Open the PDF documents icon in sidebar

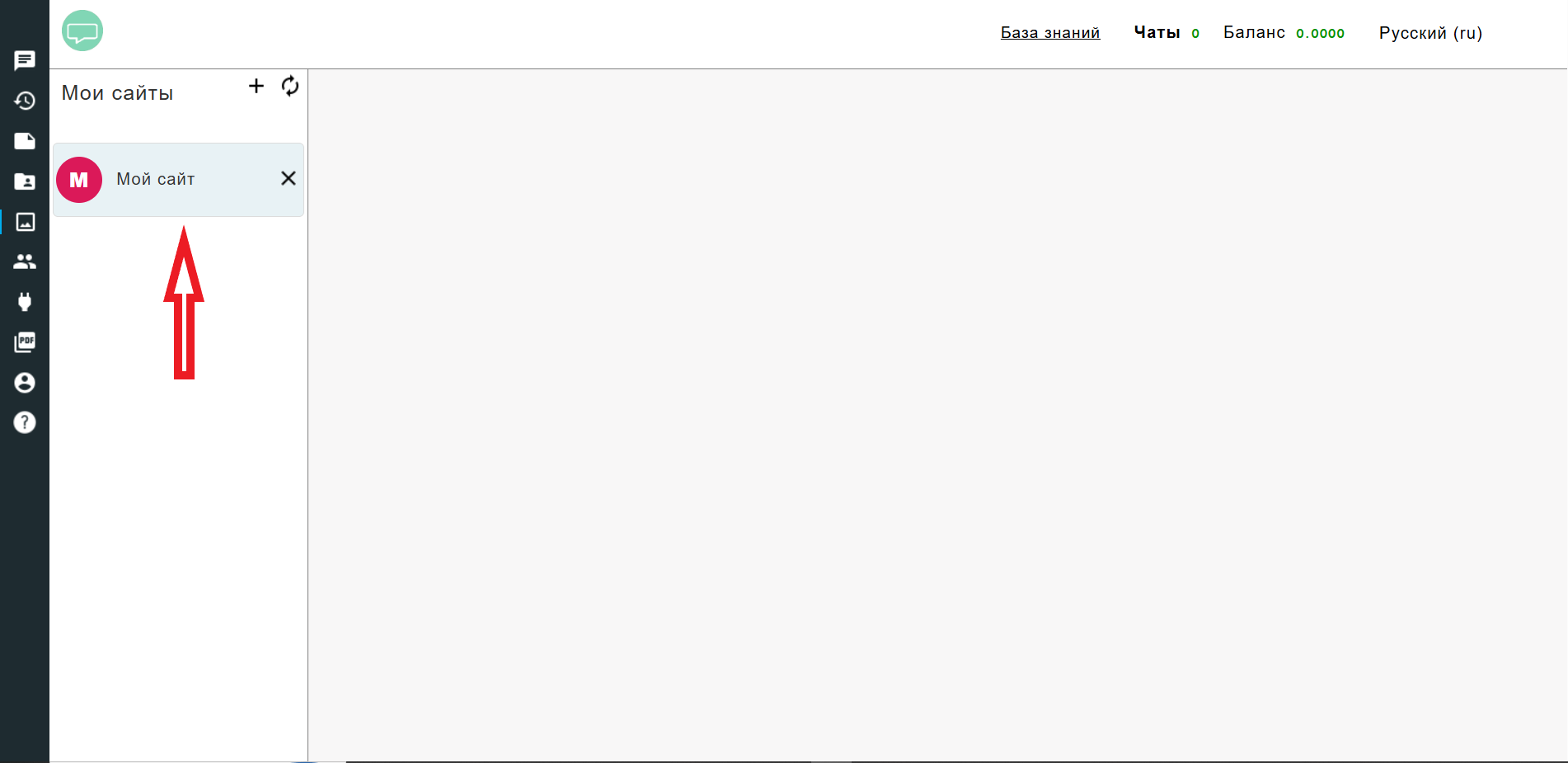(25, 342)
